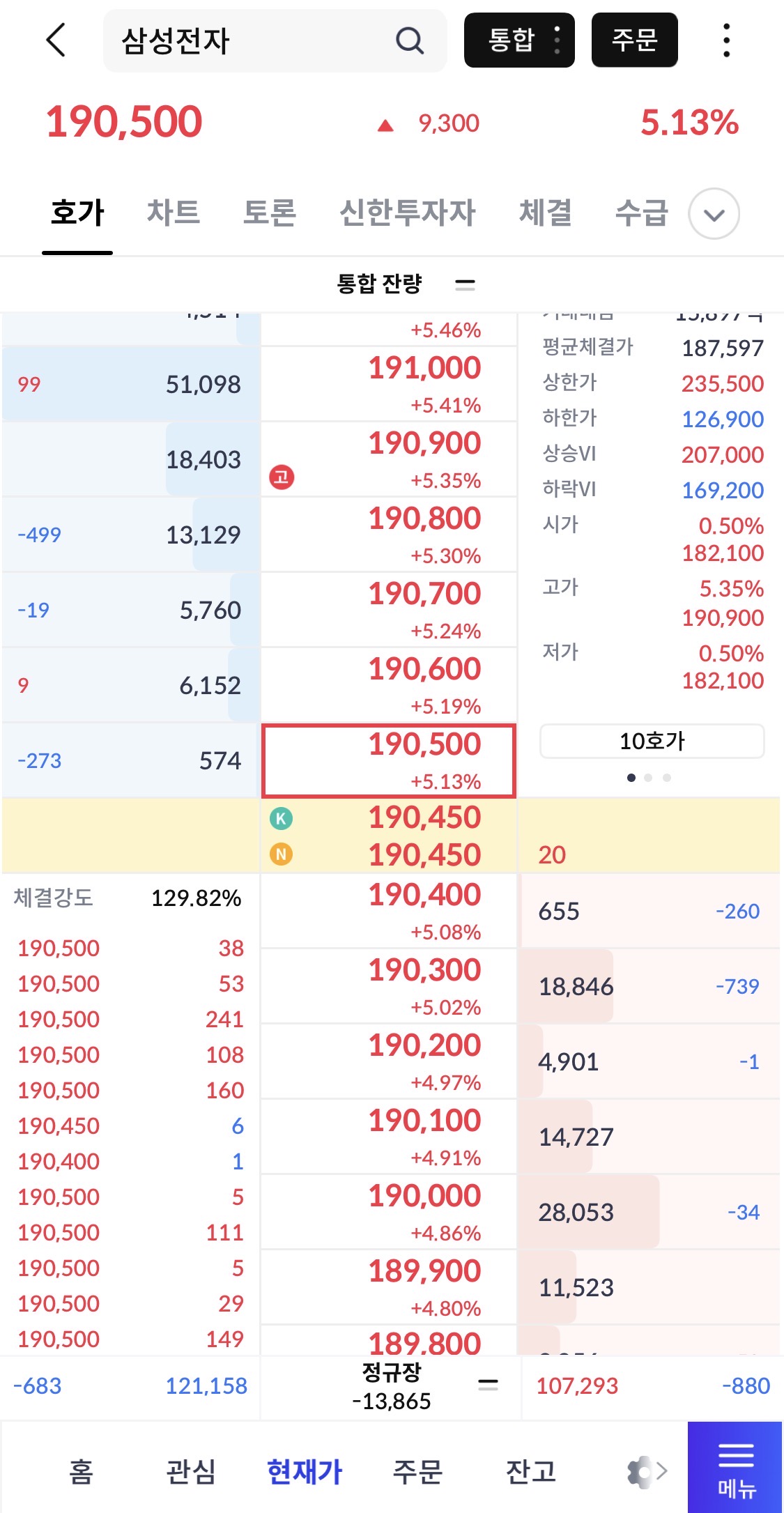Toggle the 정규장 session switch
Viewport: 784px width, 1513px height.
click(x=488, y=1385)
